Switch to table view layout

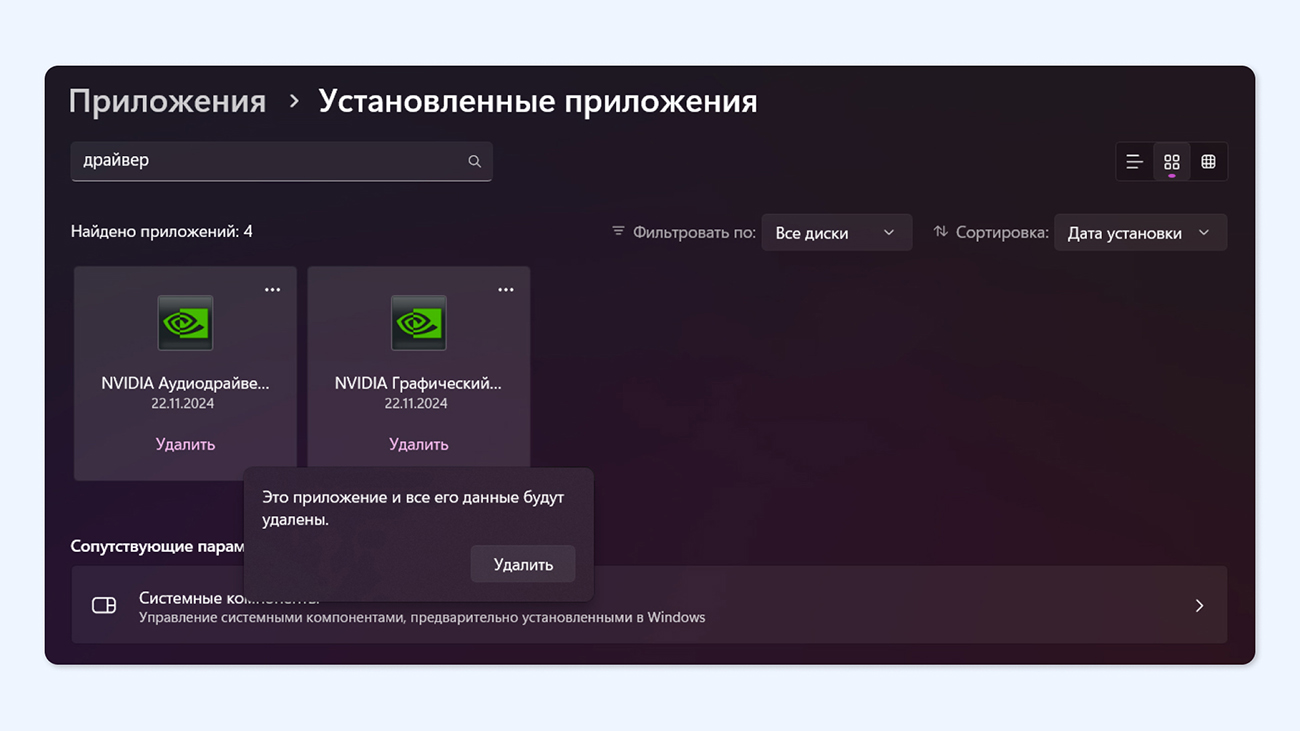click(1208, 162)
